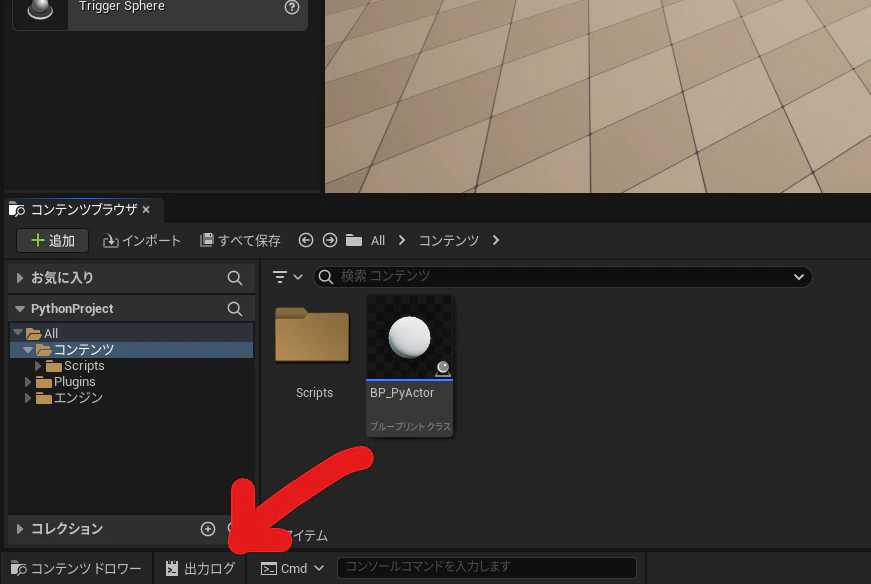871x584 pixels.
Task: Switch to the コンテンツブラウザ tab
Action: tap(83, 209)
